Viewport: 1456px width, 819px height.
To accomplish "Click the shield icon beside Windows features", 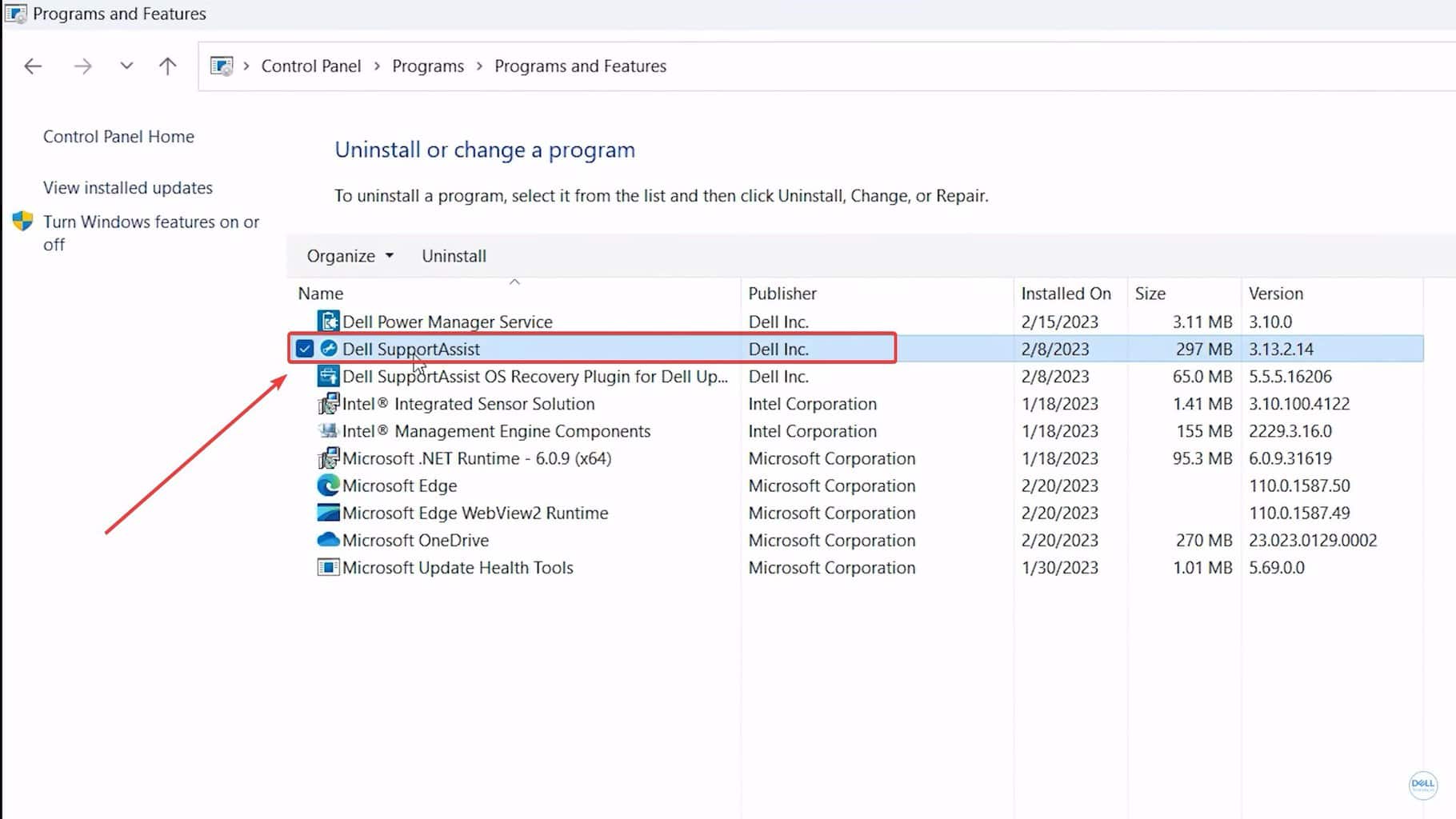I will pos(22,222).
